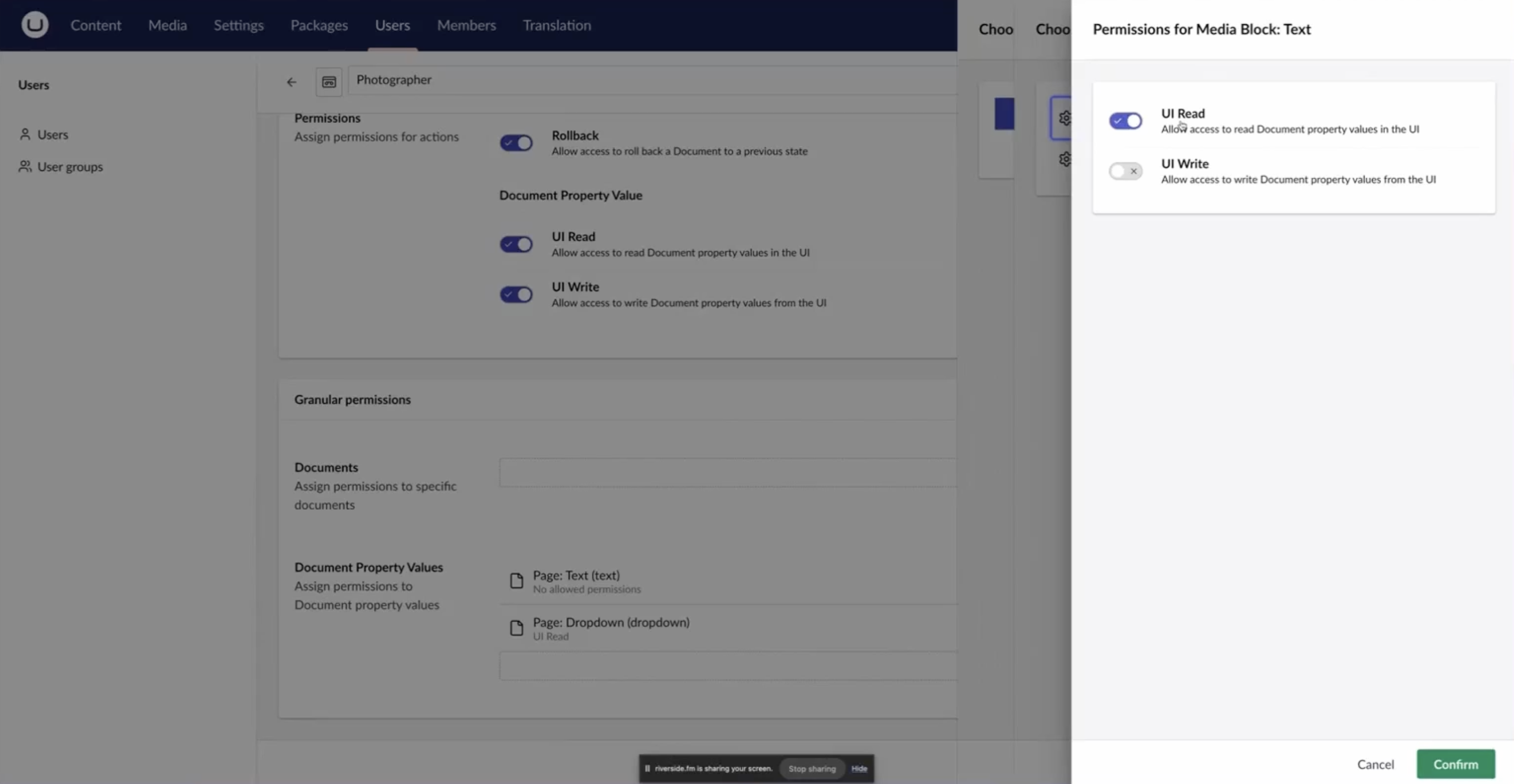
Task: Click the lower settings gear icon
Action: (1066, 159)
